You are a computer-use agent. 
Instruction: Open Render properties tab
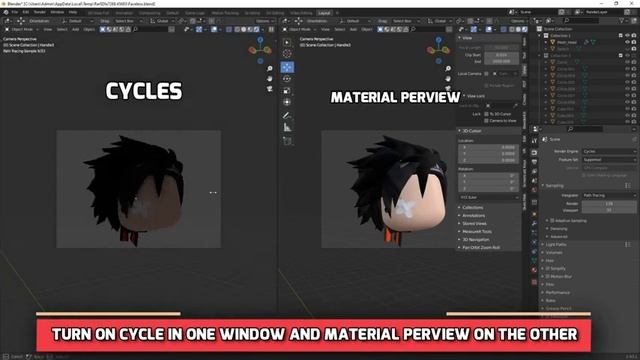(x=534, y=153)
